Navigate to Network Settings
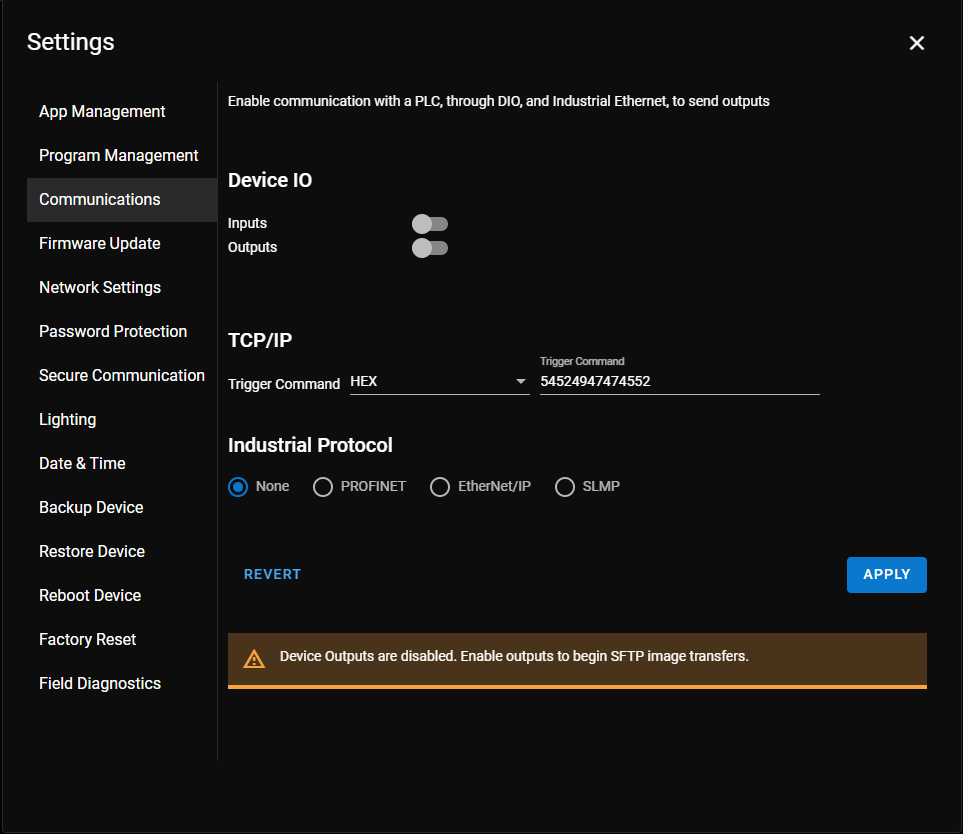 pos(100,287)
